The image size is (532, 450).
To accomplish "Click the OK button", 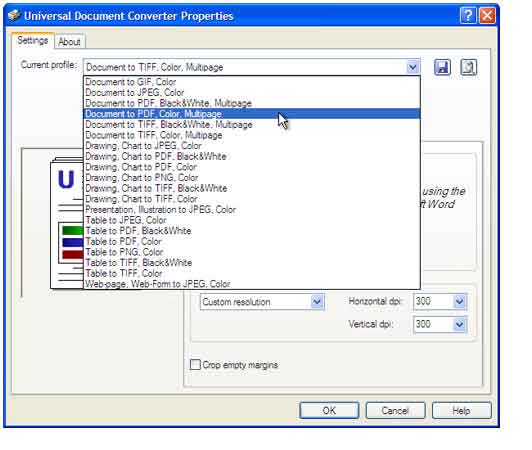I will [329, 410].
